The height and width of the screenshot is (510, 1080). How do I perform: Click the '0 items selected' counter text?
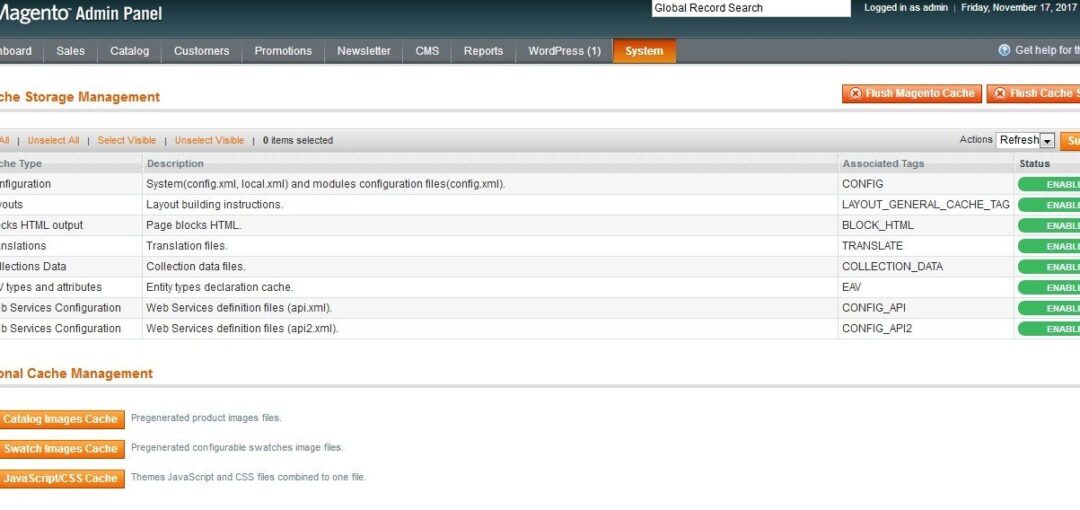click(x=298, y=141)
